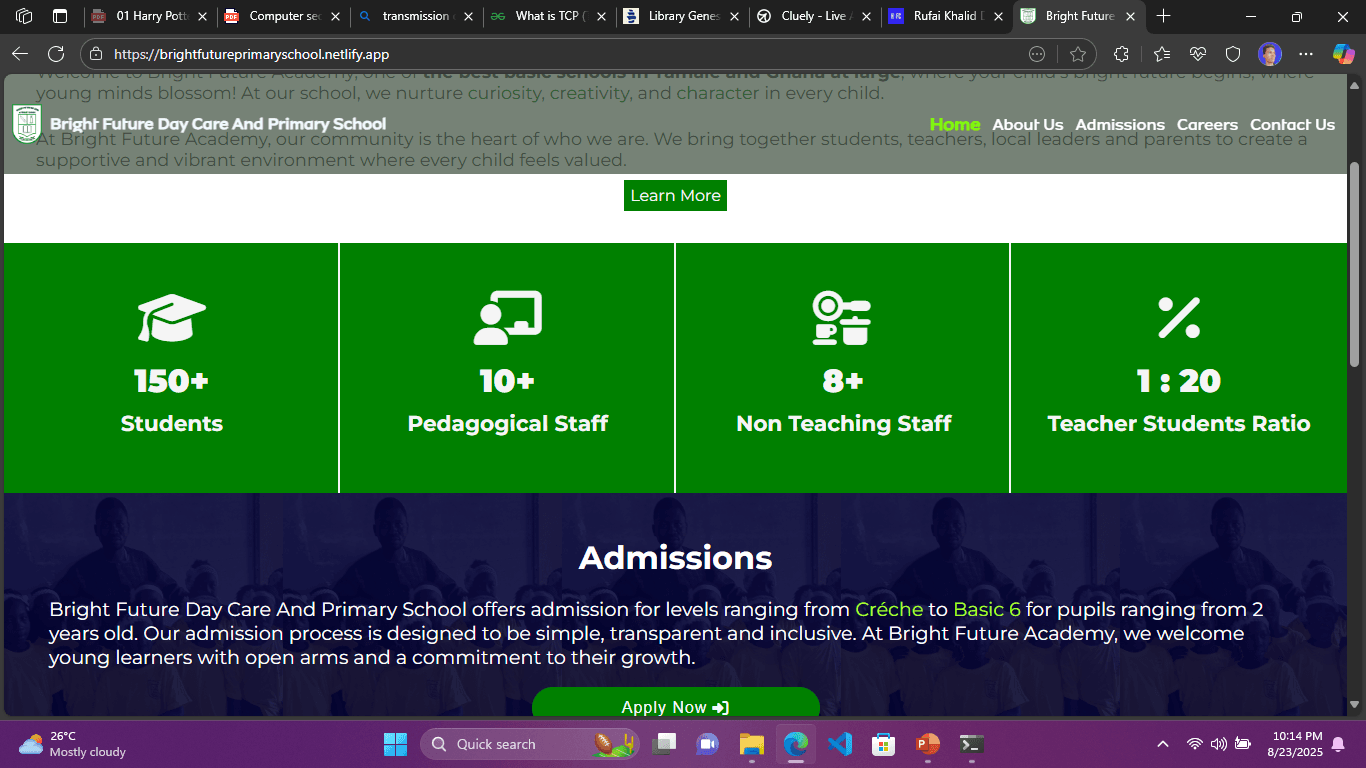Open the Windows Start menu

(x=394, y=744)
